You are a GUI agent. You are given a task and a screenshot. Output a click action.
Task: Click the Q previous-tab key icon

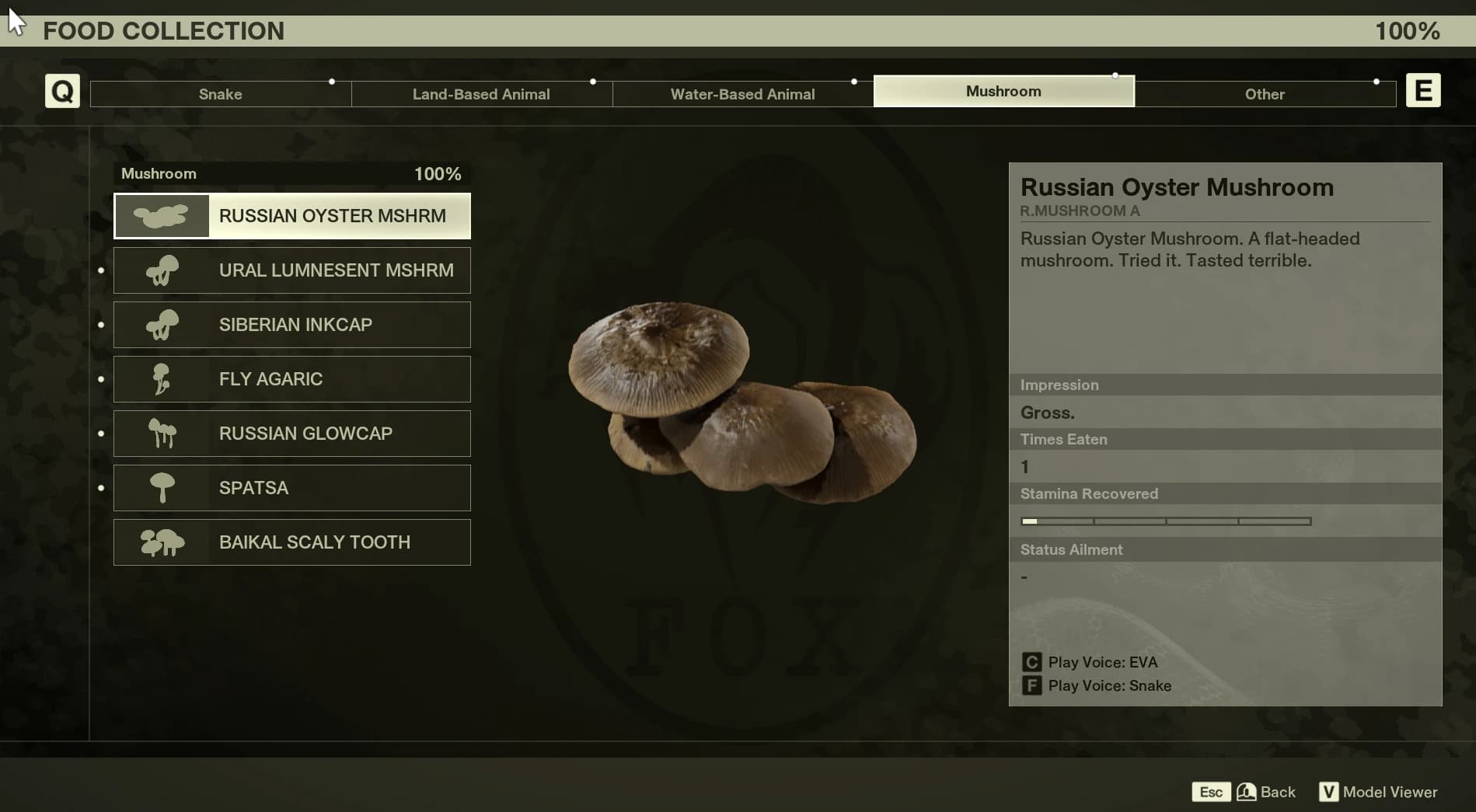click(x=62, y=91)
